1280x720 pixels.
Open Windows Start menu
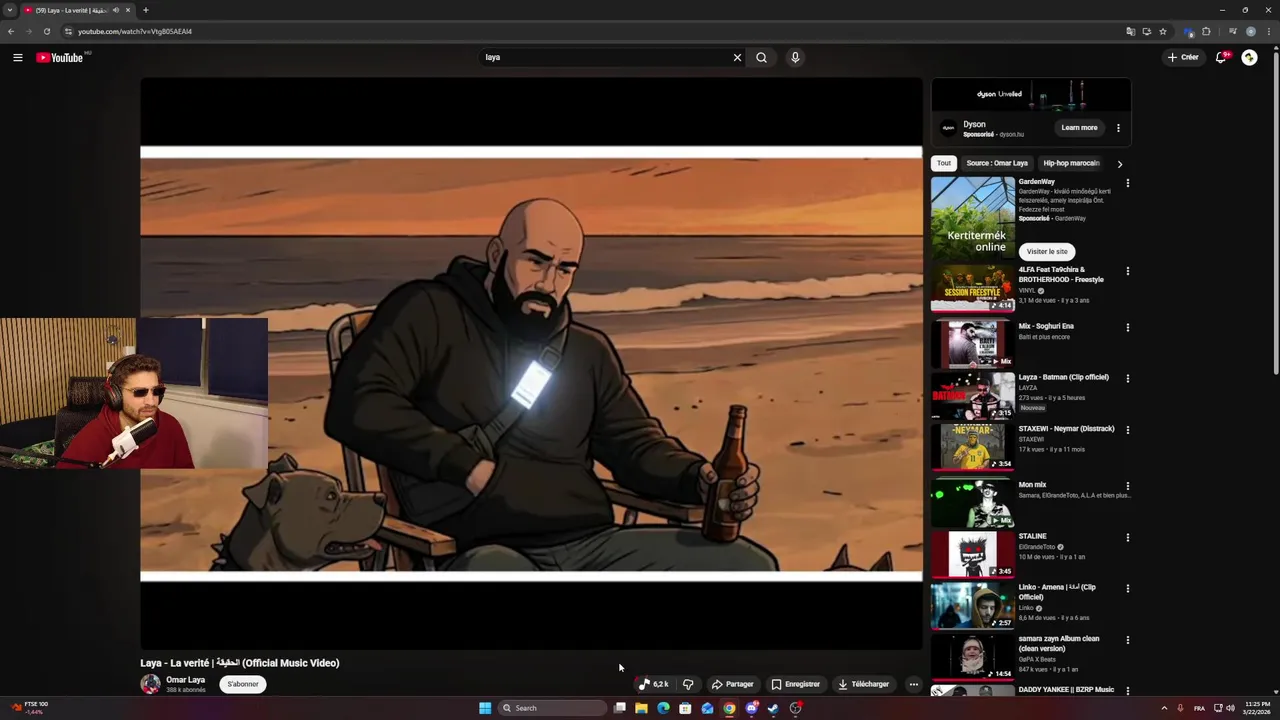point(485,708)
